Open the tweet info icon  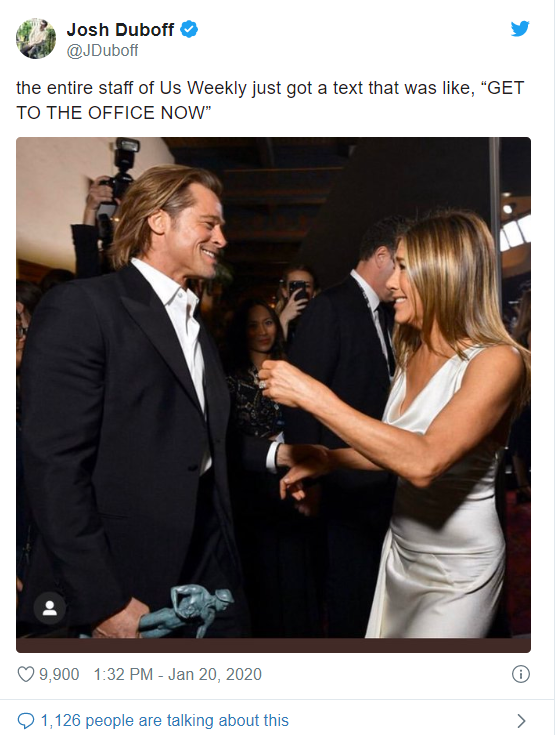tap(520, 674)
